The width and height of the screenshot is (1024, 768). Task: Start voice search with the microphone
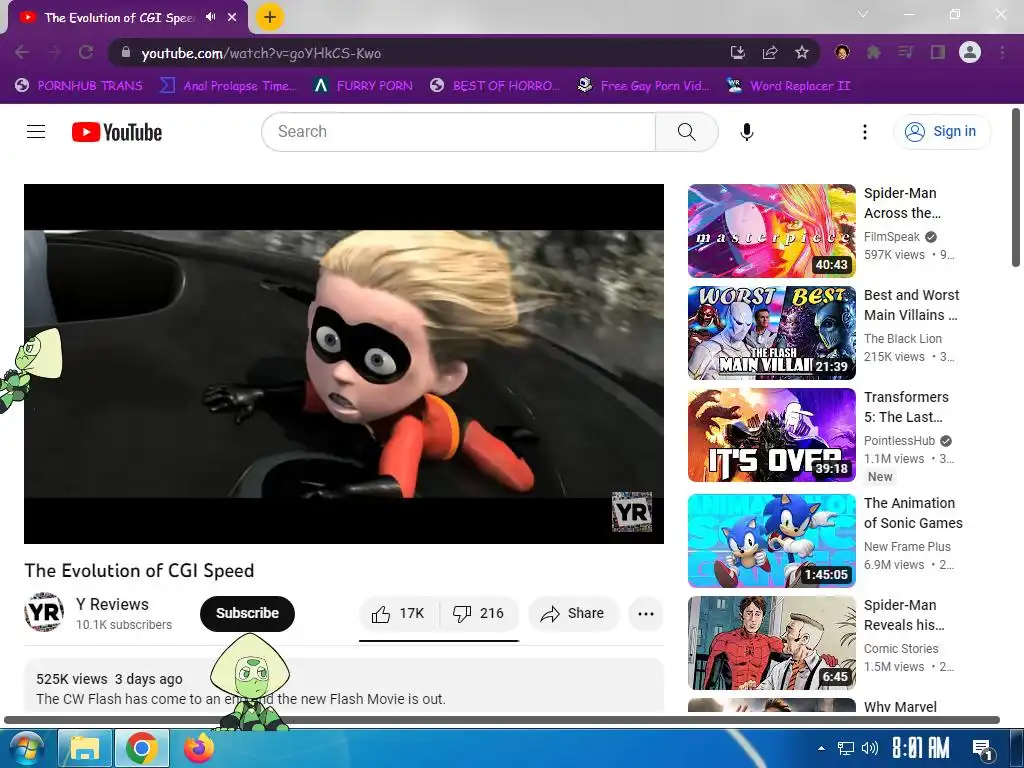point(747,132)
